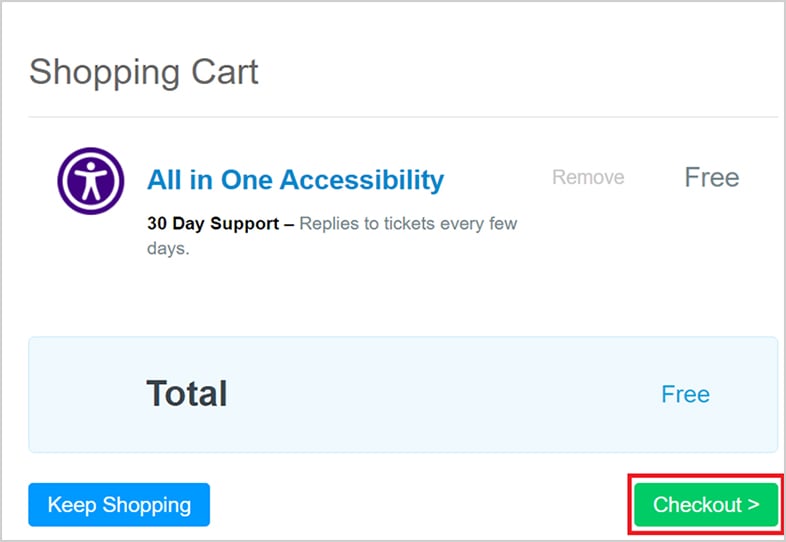Select the bold 30 Day Support text
Screen dimensions: 786x542
point(213,223)
